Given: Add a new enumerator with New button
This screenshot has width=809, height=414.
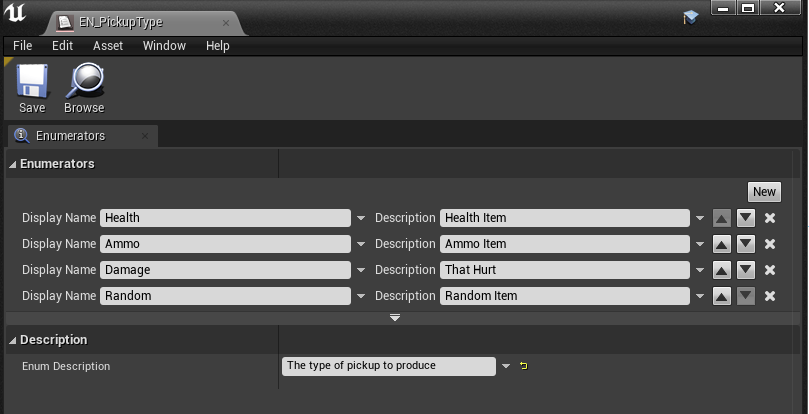Looking at the screenshot, I should [x=764, y=192].
